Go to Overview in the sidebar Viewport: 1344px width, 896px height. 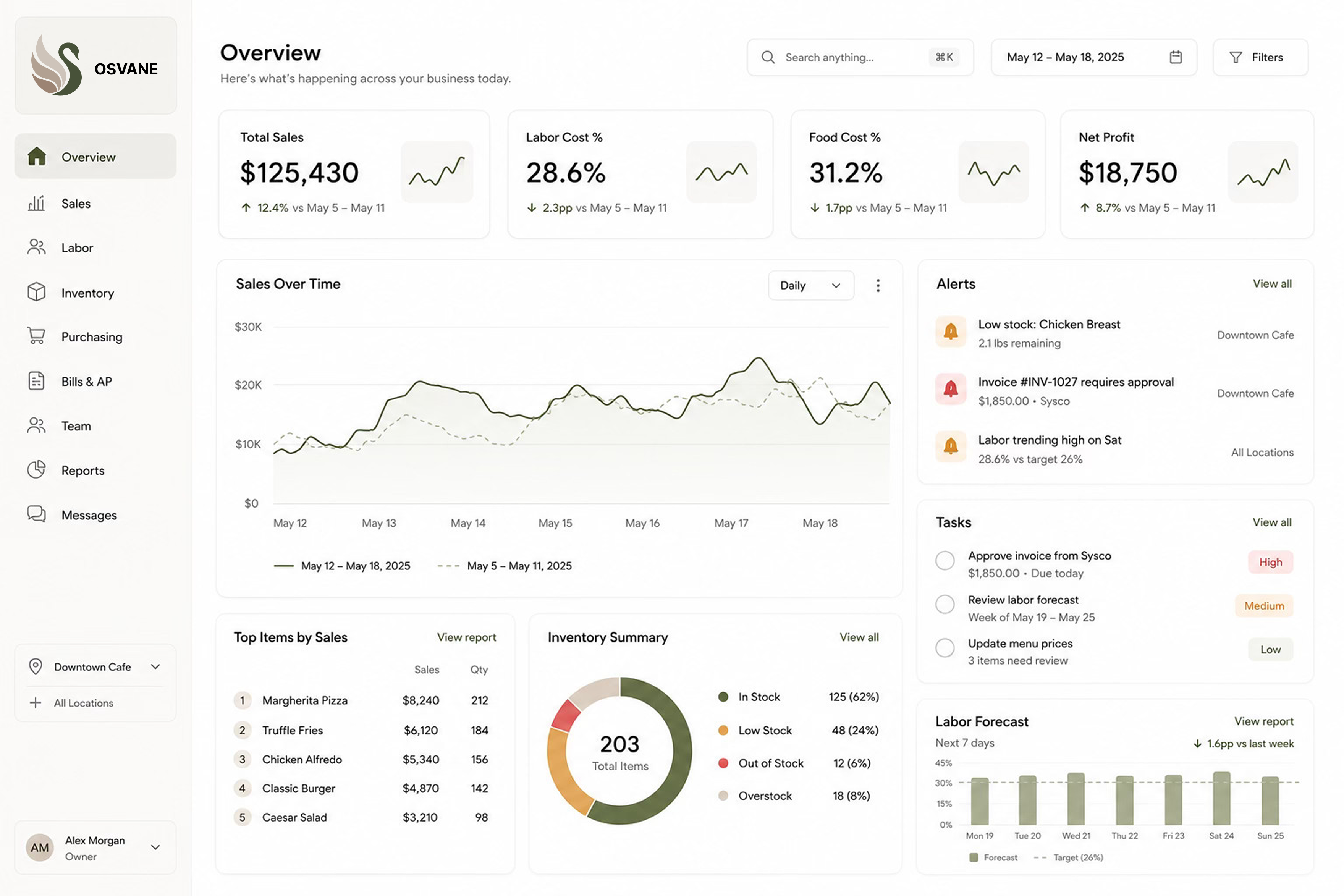point(95,156)
